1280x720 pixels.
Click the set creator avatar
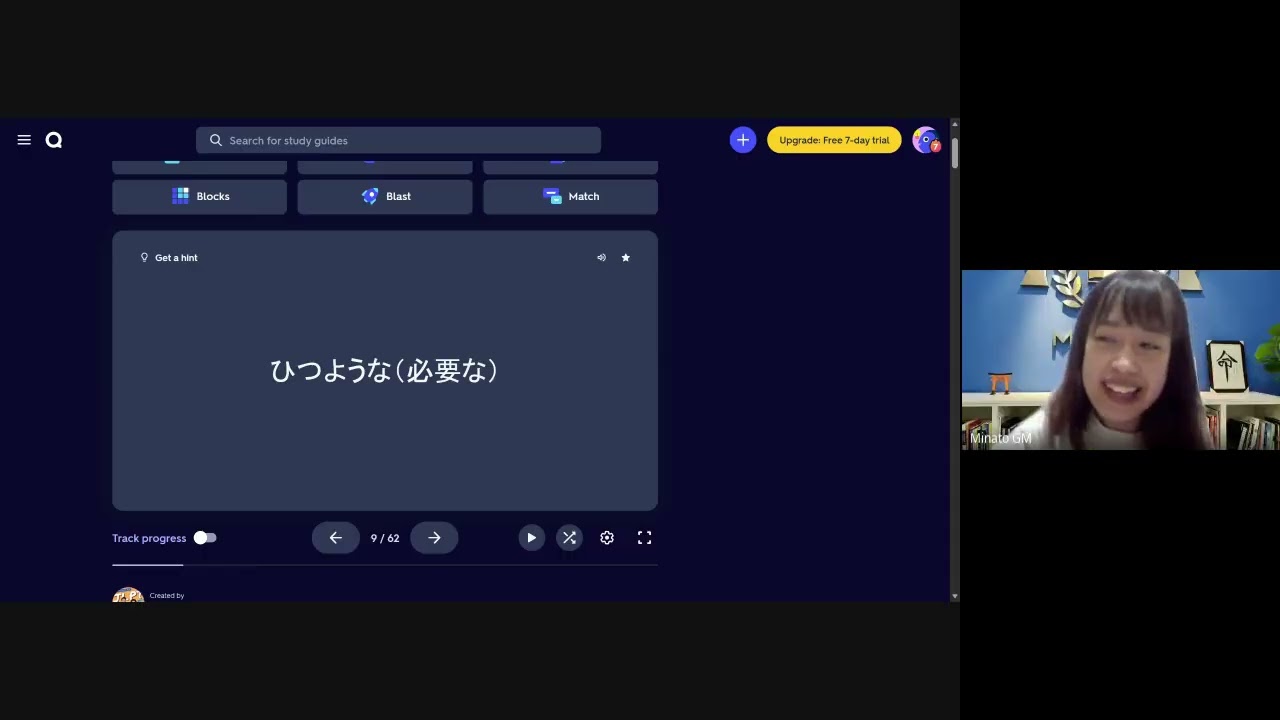(x=128, y=596)
